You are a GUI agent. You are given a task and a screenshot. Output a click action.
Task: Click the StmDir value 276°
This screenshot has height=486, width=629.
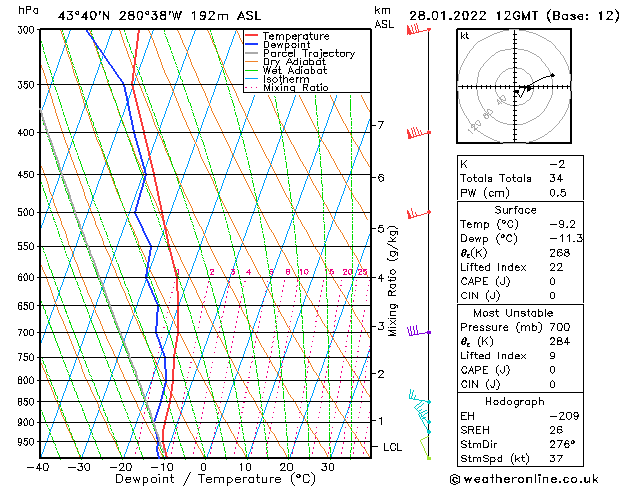point(562,444)
